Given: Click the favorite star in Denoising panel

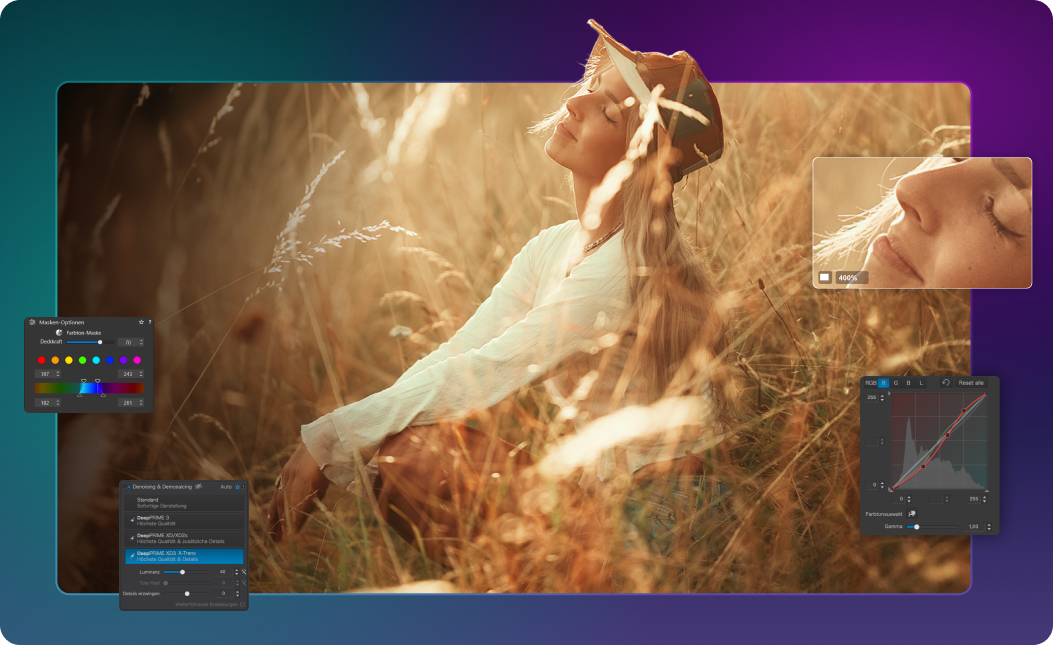Looking at the screenshot, I should 237,487.
